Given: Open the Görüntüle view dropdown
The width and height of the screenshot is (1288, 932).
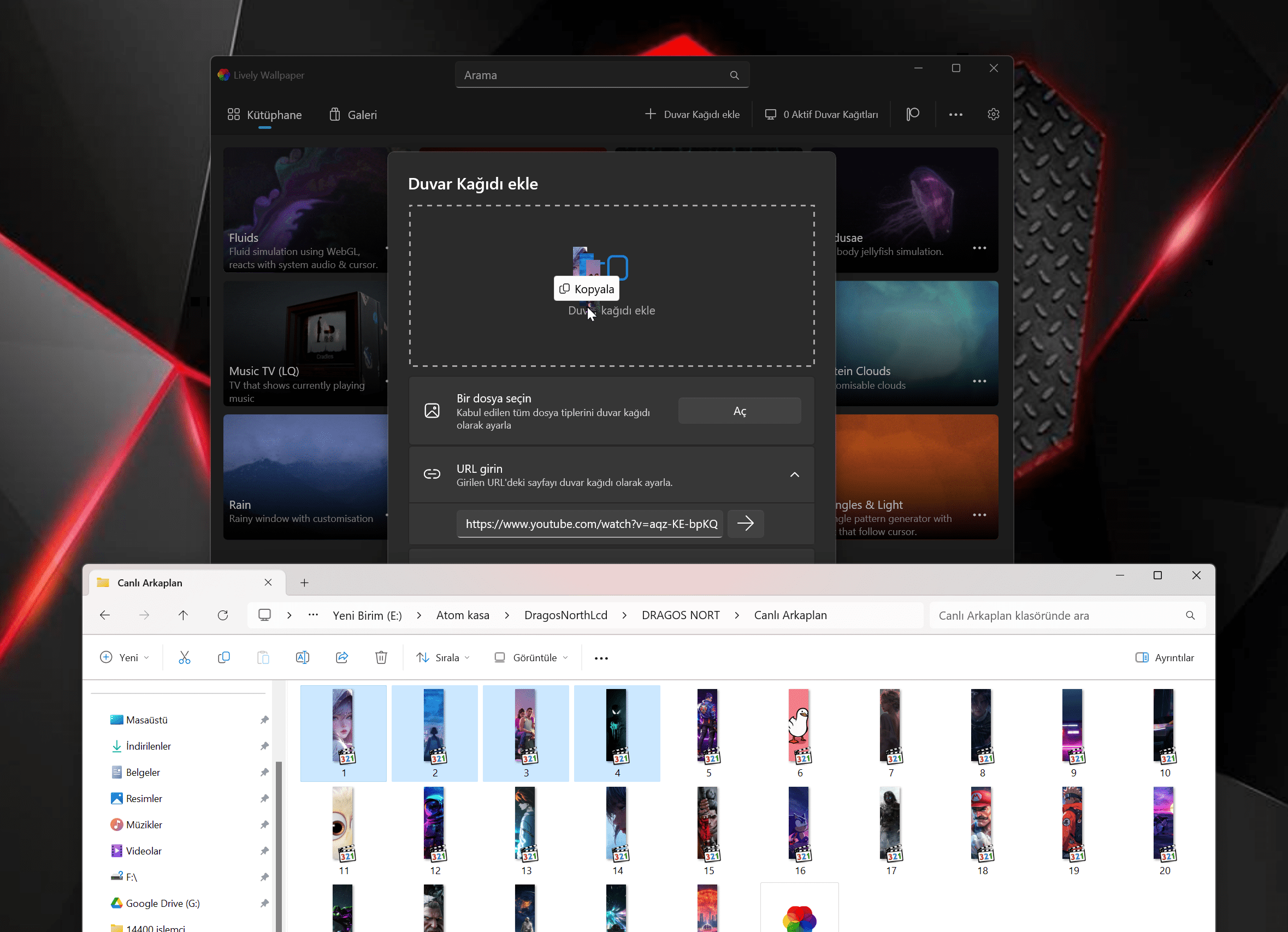Looking at the screenshot, I should click(531, 657).
